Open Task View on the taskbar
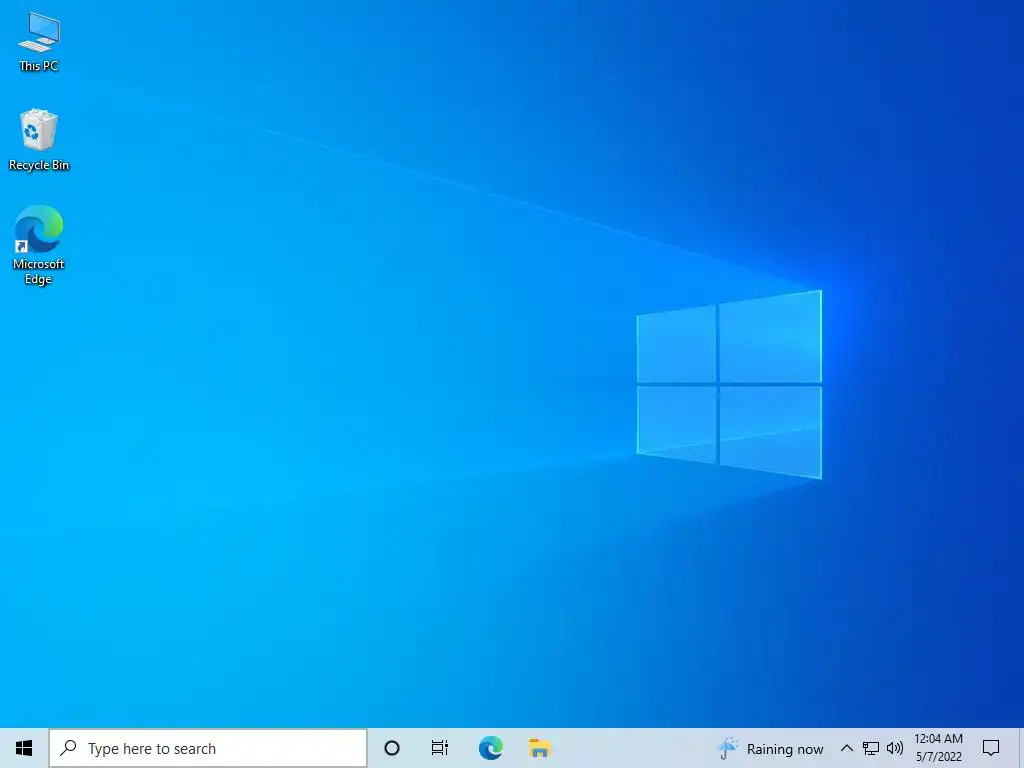Image resolution: width=1024 pixels, height=768 pixels. [x=440, y=748]
